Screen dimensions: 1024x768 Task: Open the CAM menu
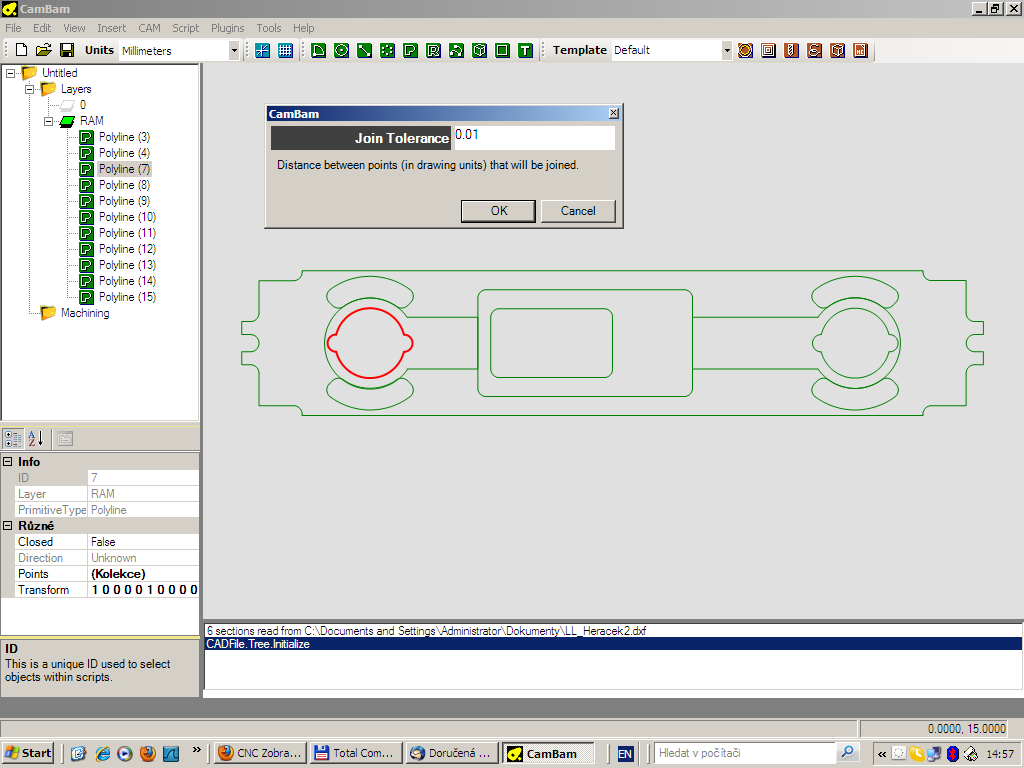(149, 28)
